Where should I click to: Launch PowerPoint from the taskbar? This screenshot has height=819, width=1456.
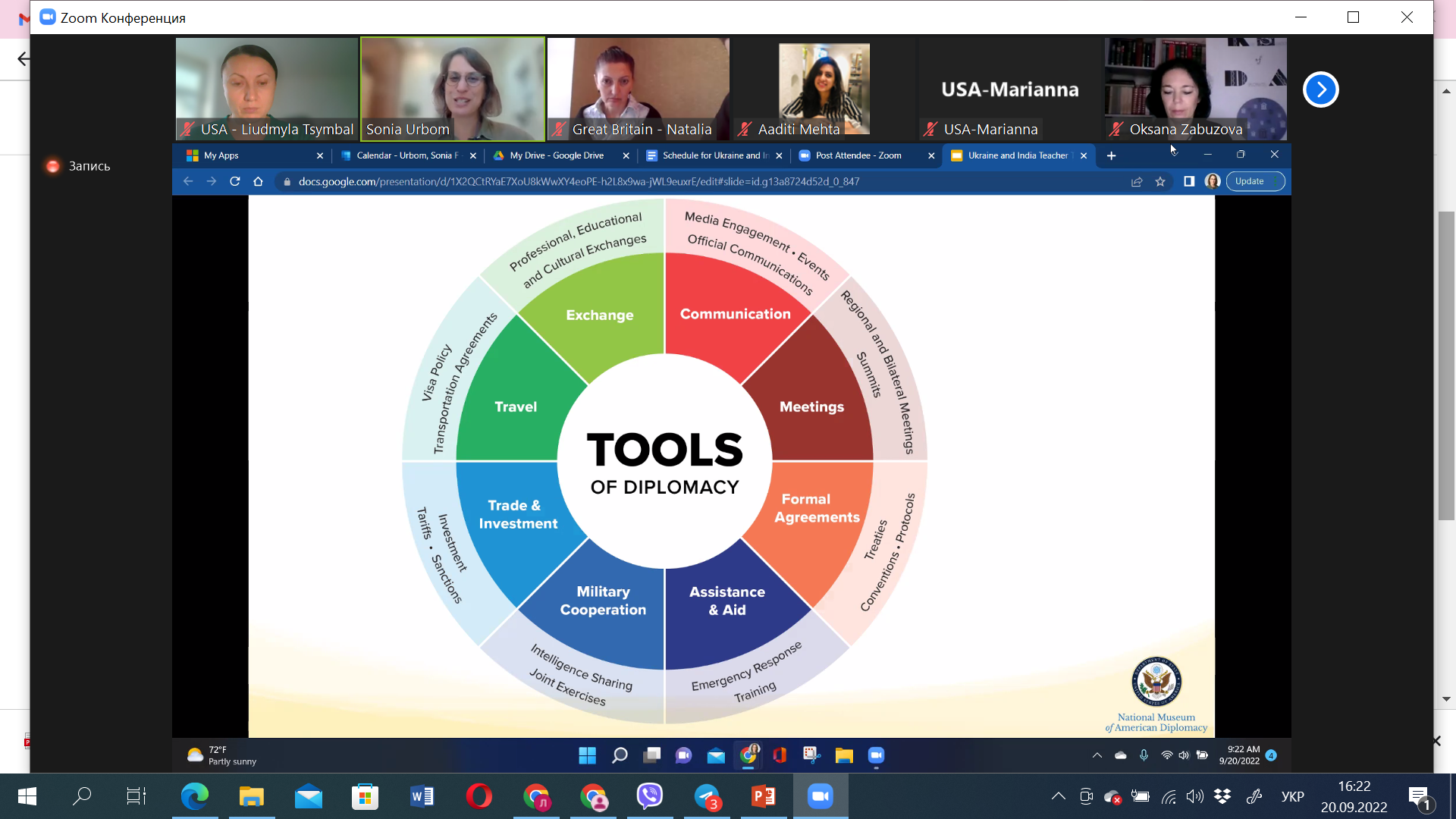pos(764,796)
